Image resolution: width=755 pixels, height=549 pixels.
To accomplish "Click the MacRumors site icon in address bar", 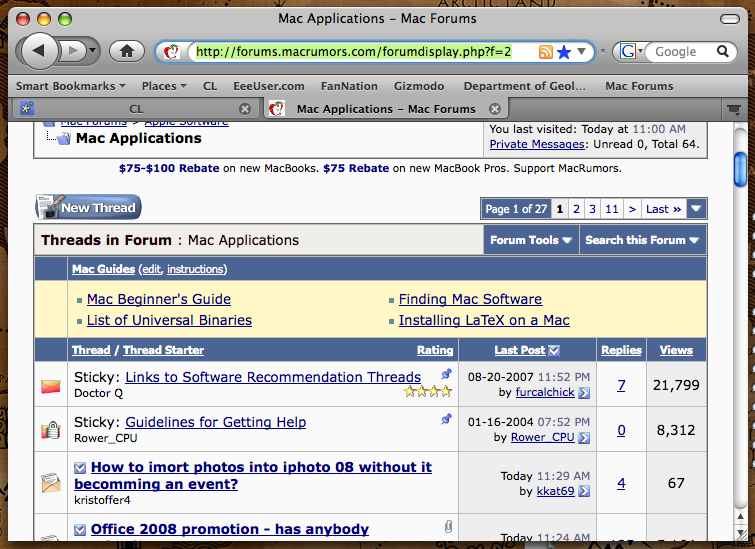I will coord(171,52).
